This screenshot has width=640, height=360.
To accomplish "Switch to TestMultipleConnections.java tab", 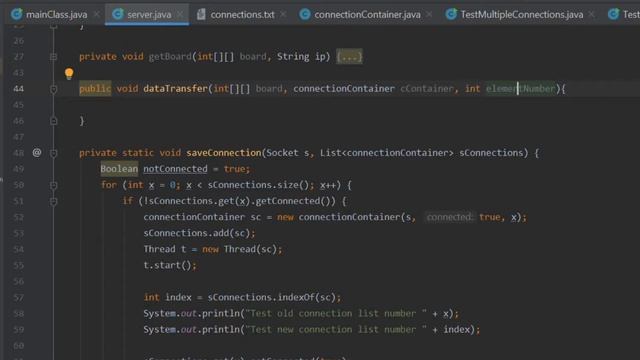I will (522, 15).
